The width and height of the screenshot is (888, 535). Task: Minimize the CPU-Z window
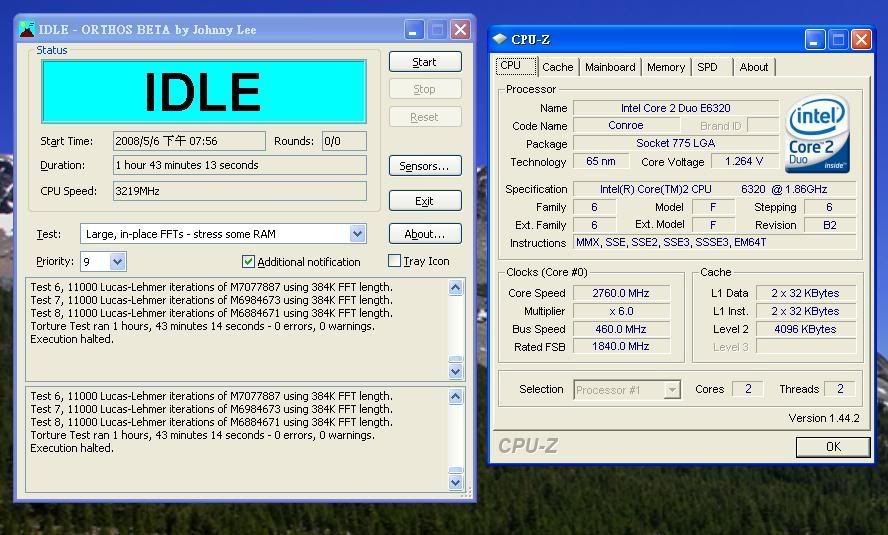[814, 40]
